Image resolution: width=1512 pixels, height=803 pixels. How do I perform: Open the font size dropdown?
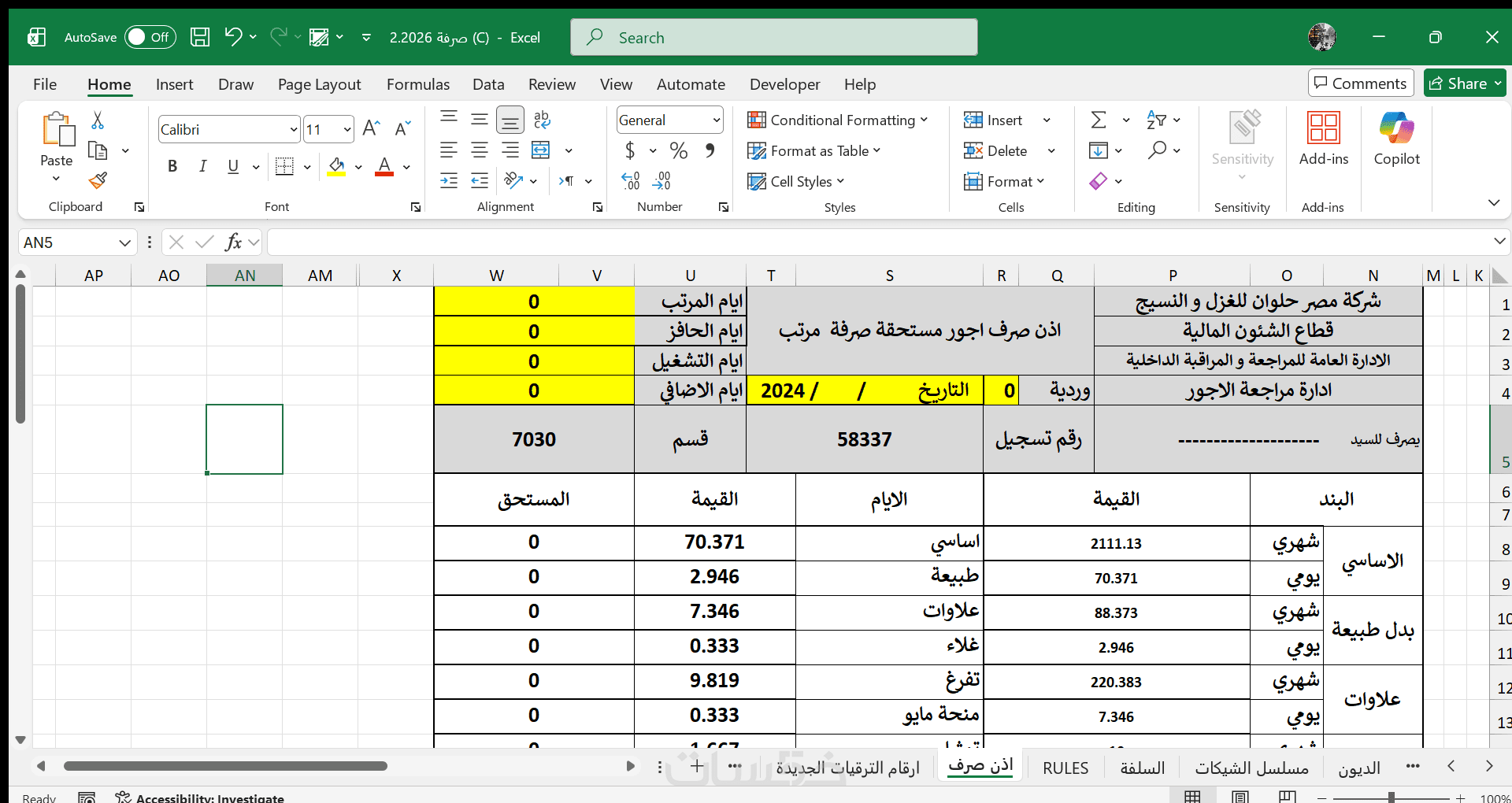tap(347, 129)
